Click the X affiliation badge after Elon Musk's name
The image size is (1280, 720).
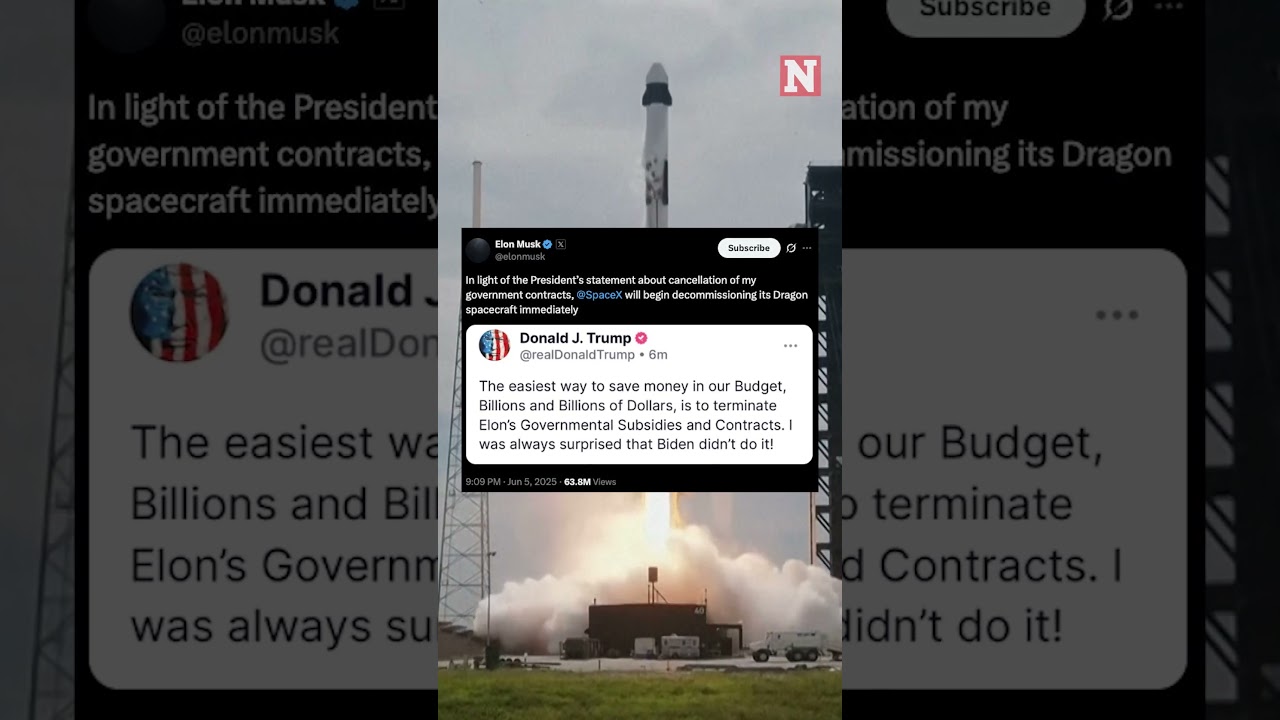pos(561,244)
